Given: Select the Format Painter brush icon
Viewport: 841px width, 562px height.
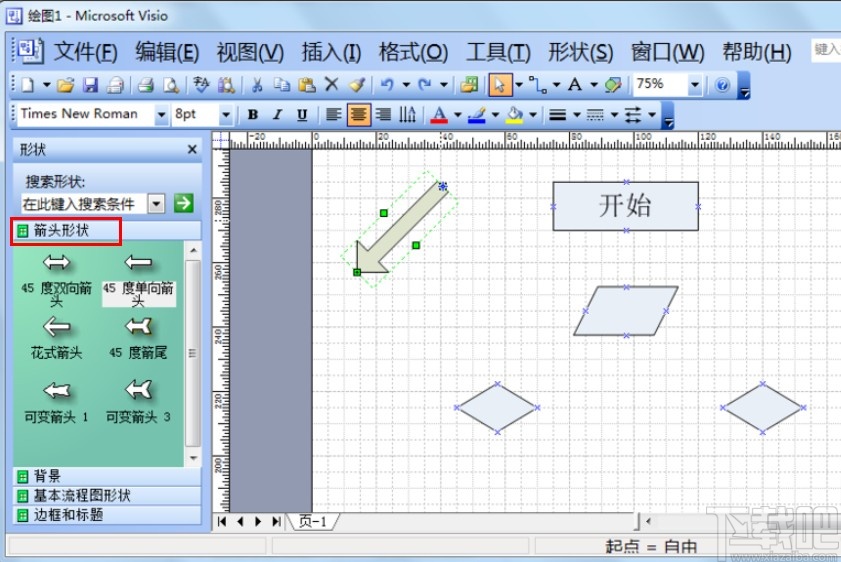Looking at the screenshot, I should click(357, 85).
